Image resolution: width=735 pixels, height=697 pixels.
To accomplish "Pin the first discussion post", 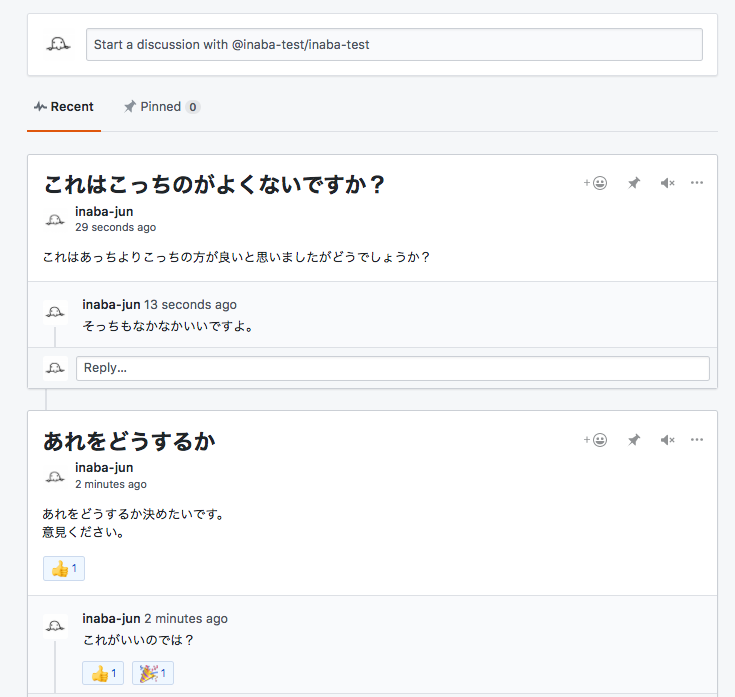I will point(633,183).
